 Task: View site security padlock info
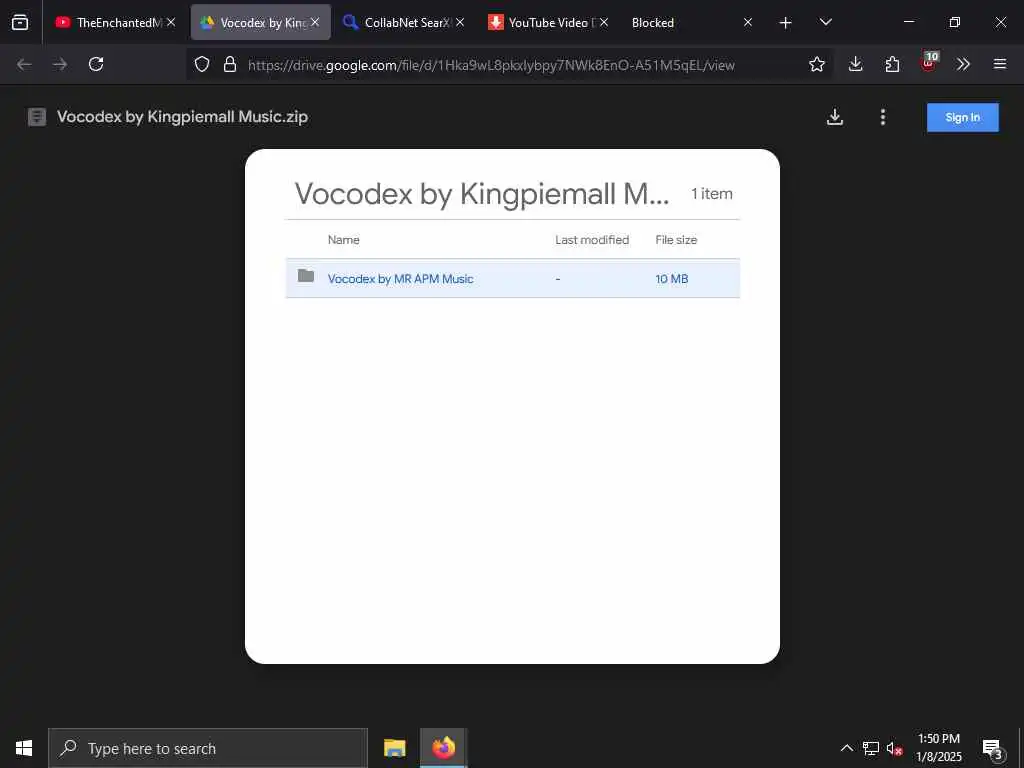pyautogui.click(x=230, y=64)
